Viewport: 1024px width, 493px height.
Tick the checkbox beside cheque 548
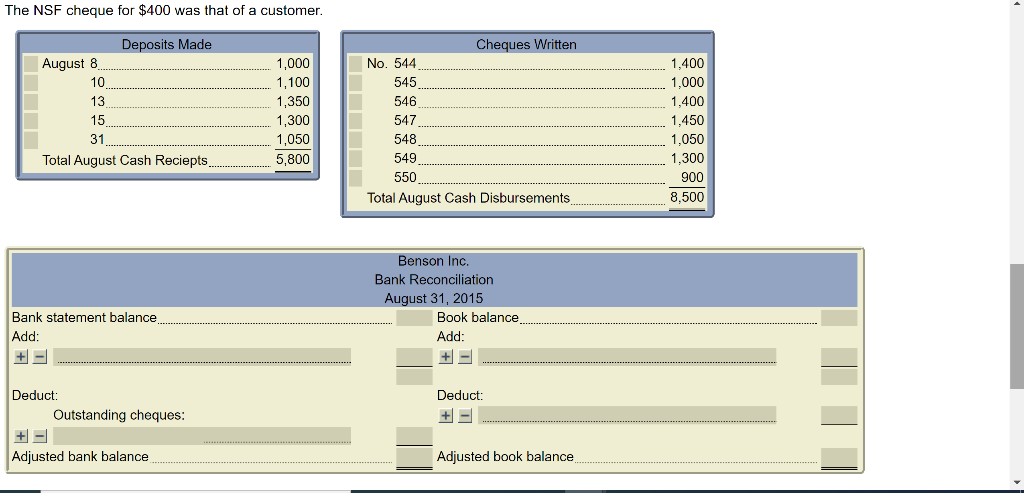(355, 139)
